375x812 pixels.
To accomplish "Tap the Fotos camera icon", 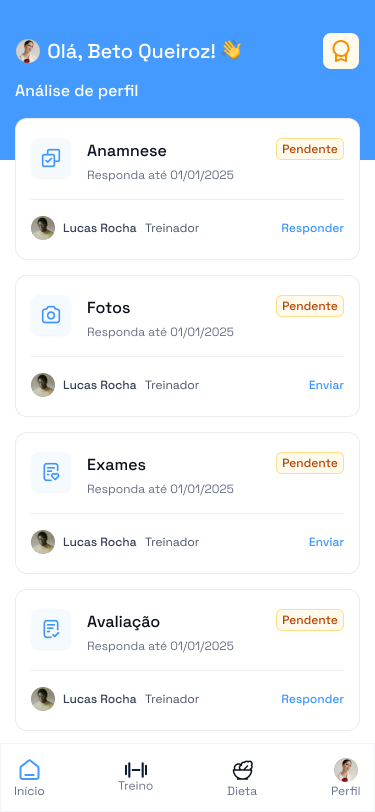I will click(51, 315).
